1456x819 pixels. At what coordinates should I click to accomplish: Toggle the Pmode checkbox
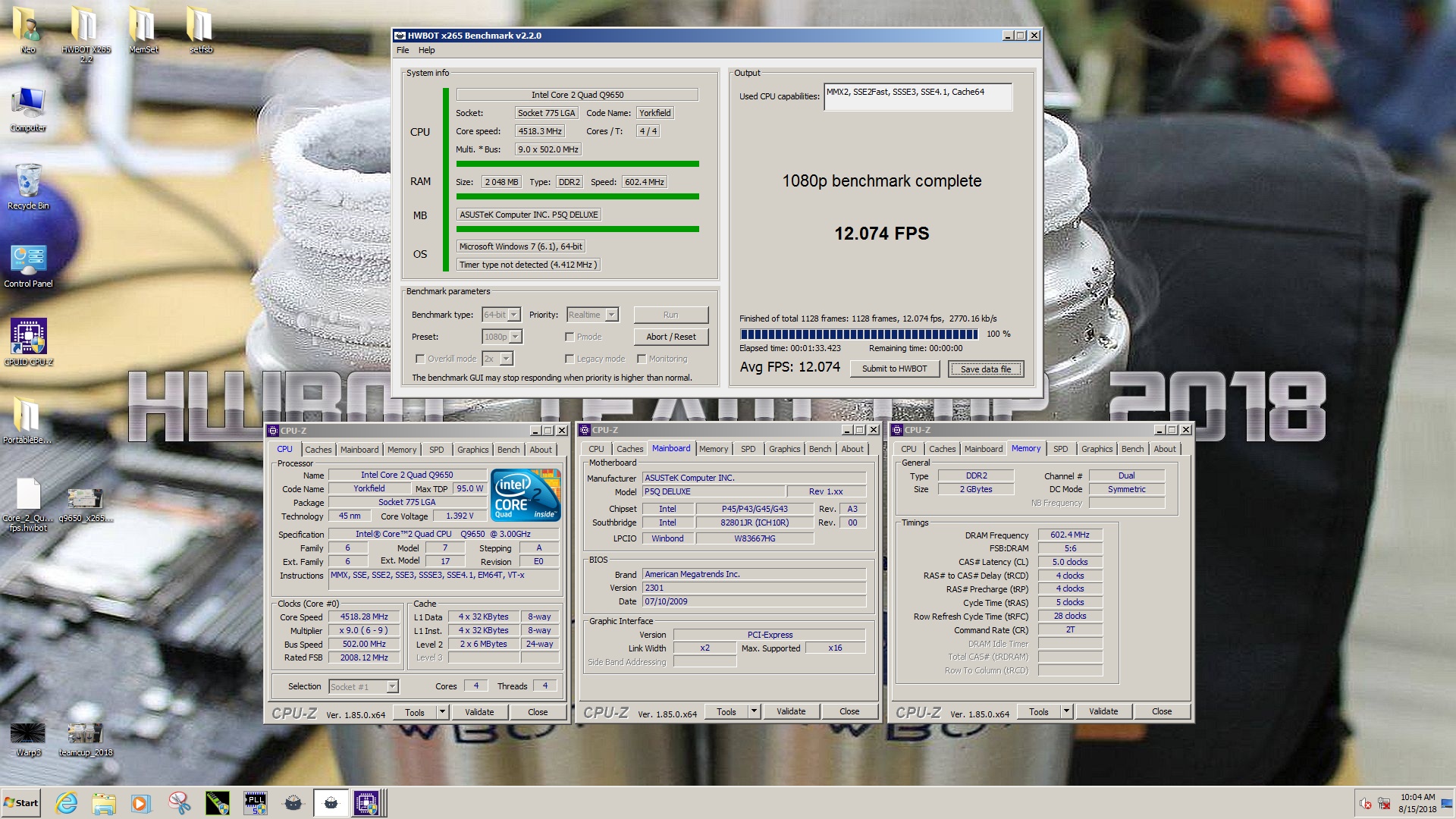coord(570,337)
